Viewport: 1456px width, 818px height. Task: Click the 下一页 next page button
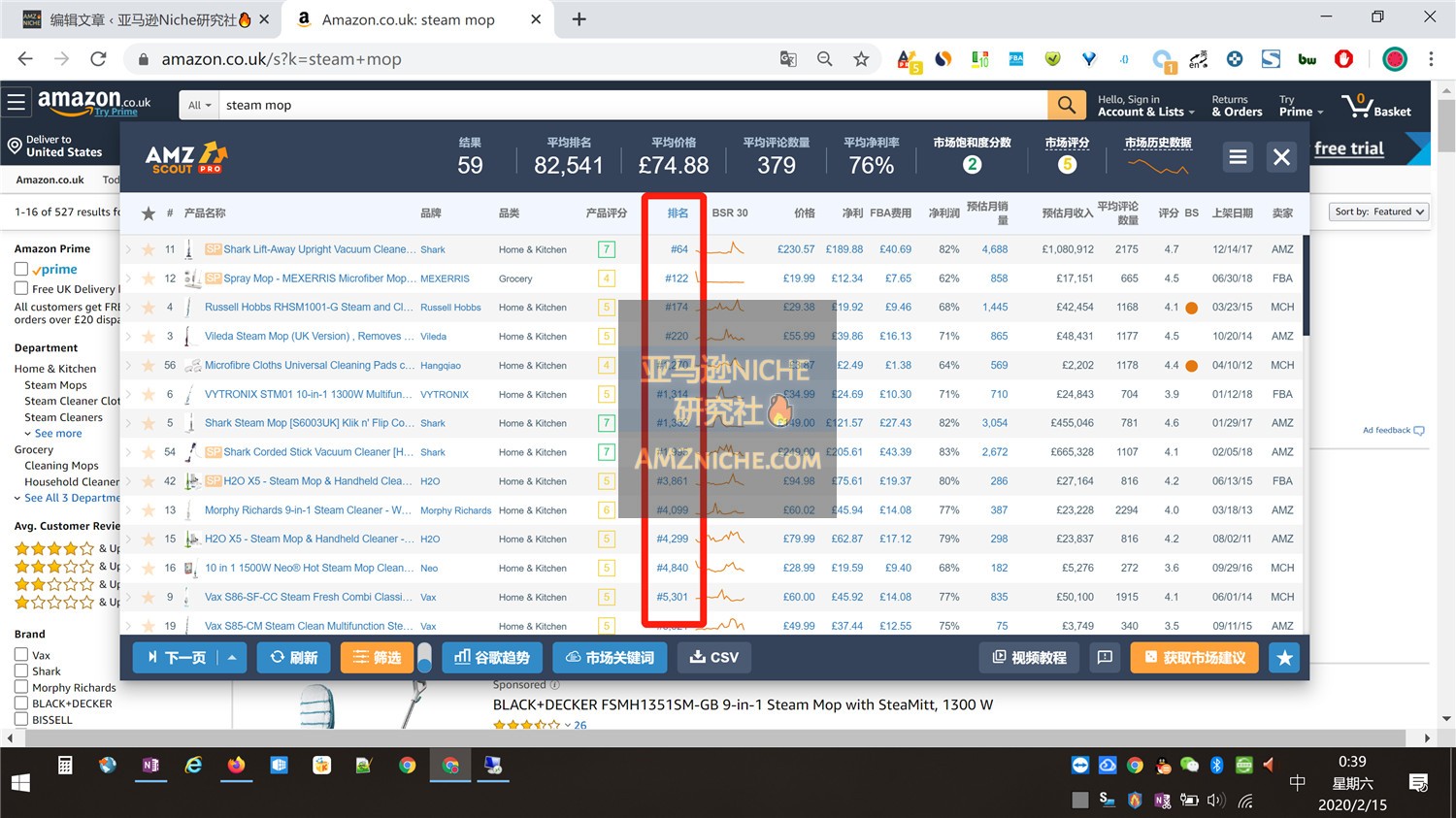tap(177, 658)
